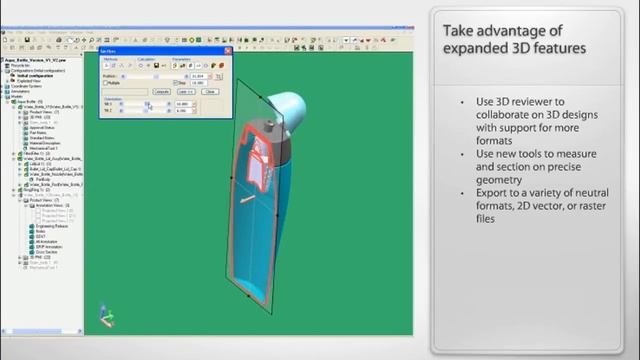Increment the first Orientation tilt value spinner
Viewport: 640px width, 360px height.
pos(194,103)
